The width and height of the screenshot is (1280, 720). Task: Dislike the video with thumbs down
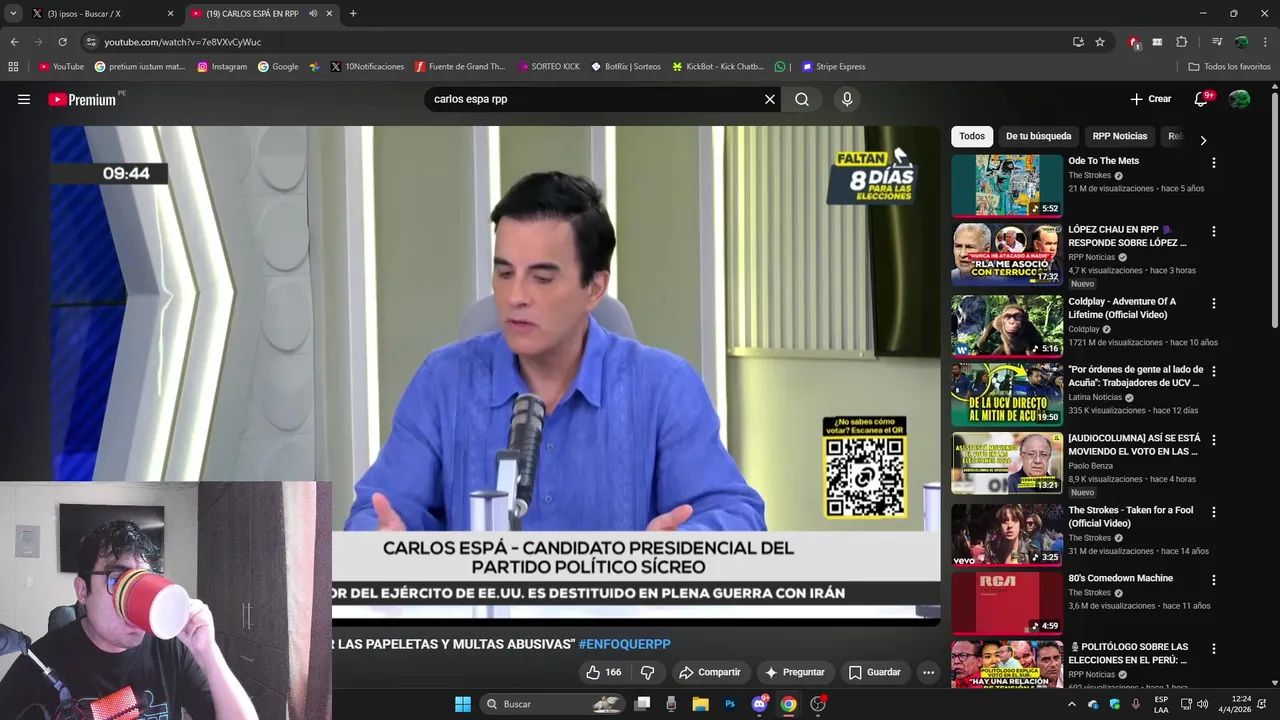tap(647, 672)
